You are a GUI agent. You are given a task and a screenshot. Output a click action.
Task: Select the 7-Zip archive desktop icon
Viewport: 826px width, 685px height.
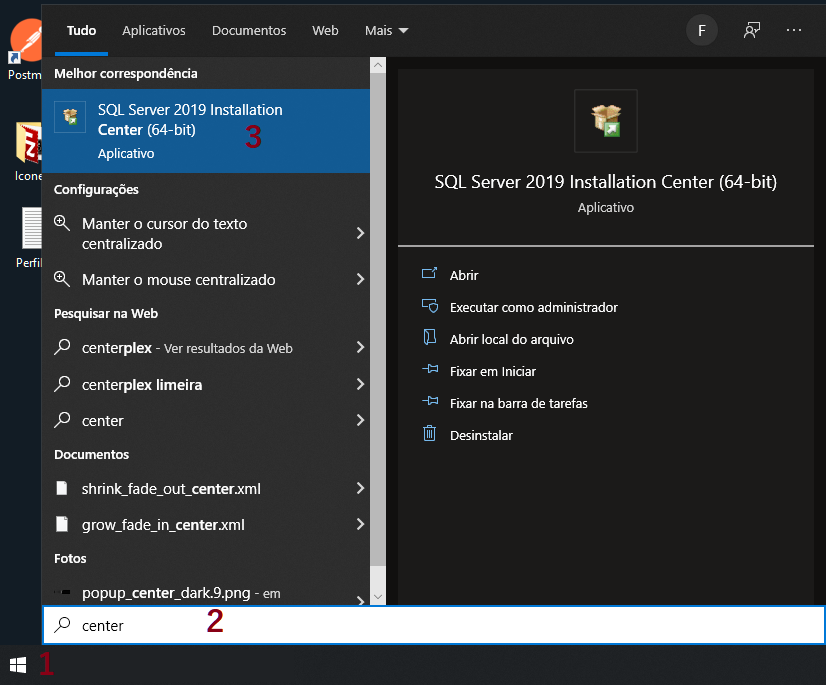click(x=28, y=142)
